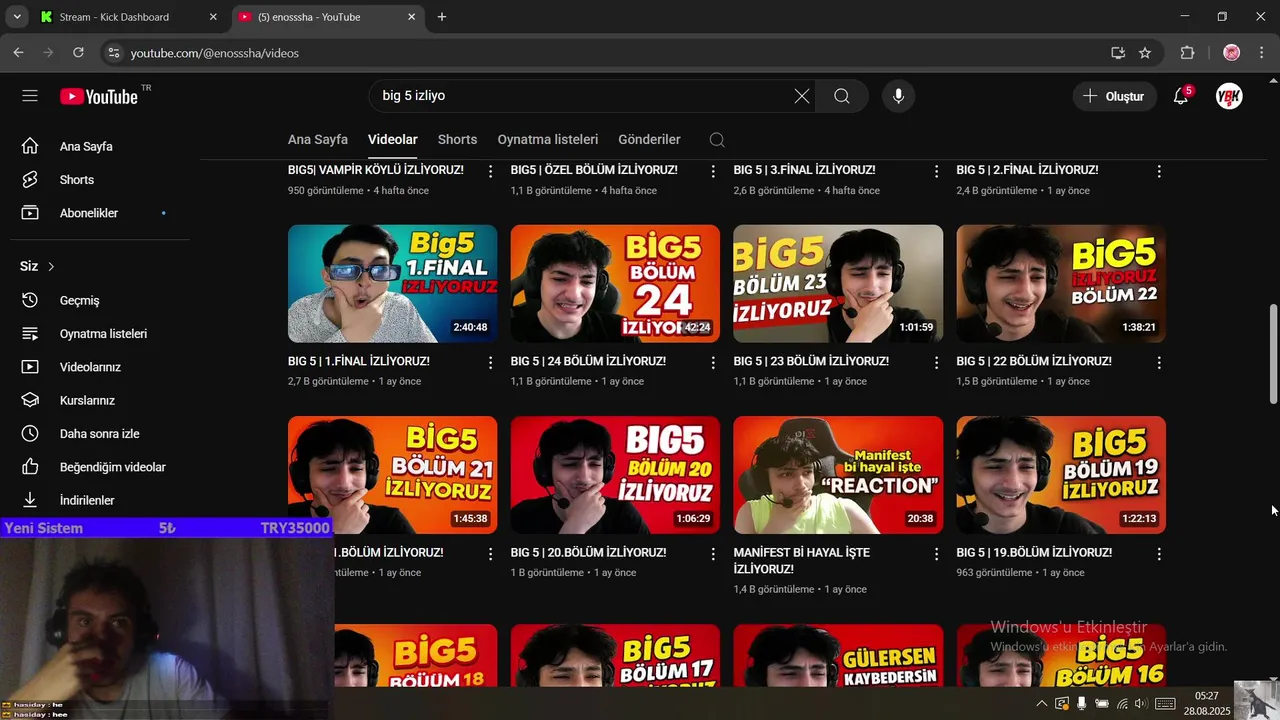Image resolution: width=1280 pixels, height=720 pixels.
Task: View site information icon in address bar
Action: tap(113, 53)
